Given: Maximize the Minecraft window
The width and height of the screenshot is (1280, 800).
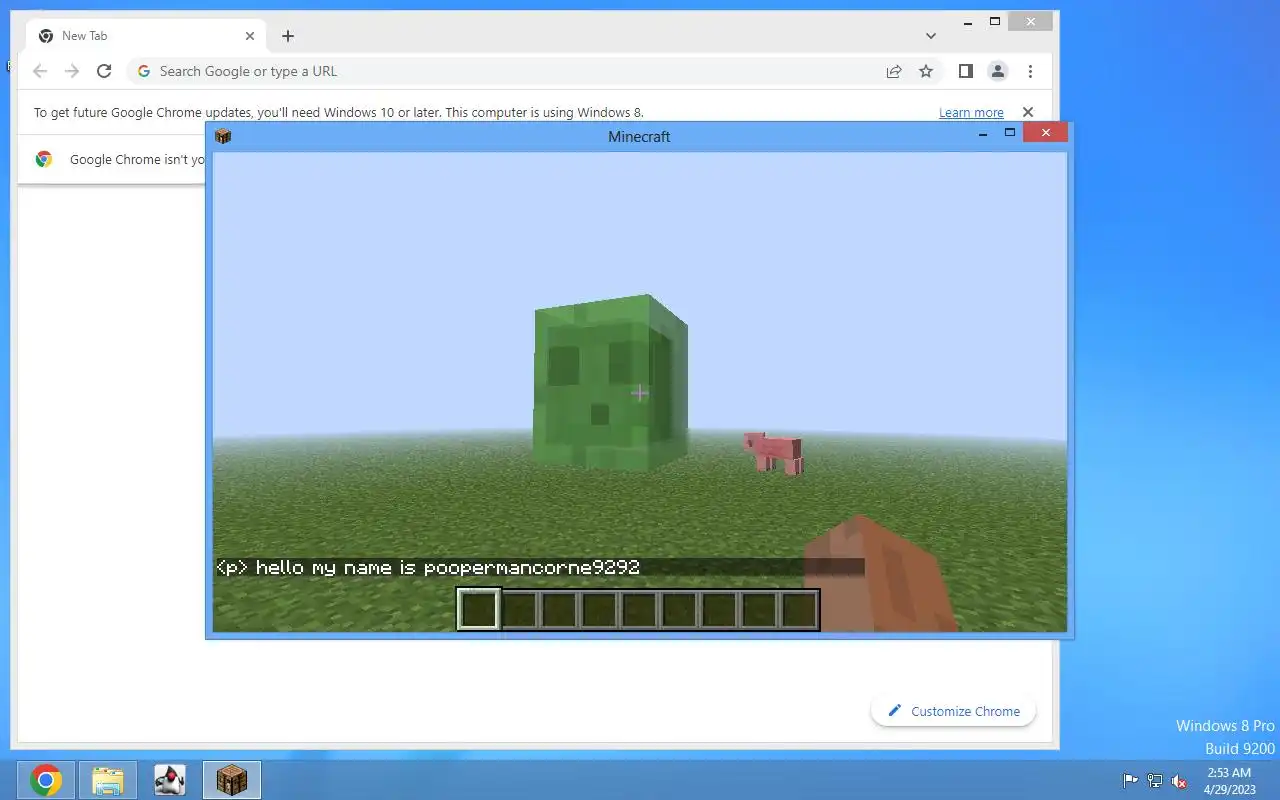Looking at the screenshot, I should coord(1010,133).
